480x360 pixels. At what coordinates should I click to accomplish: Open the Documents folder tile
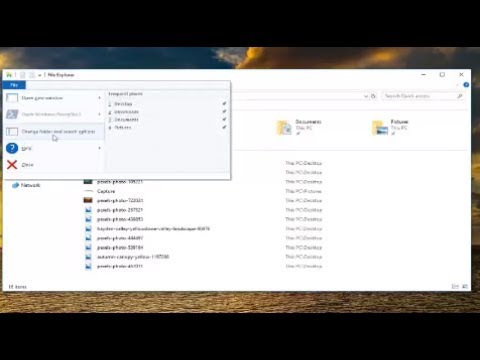(x=299, y=128)
